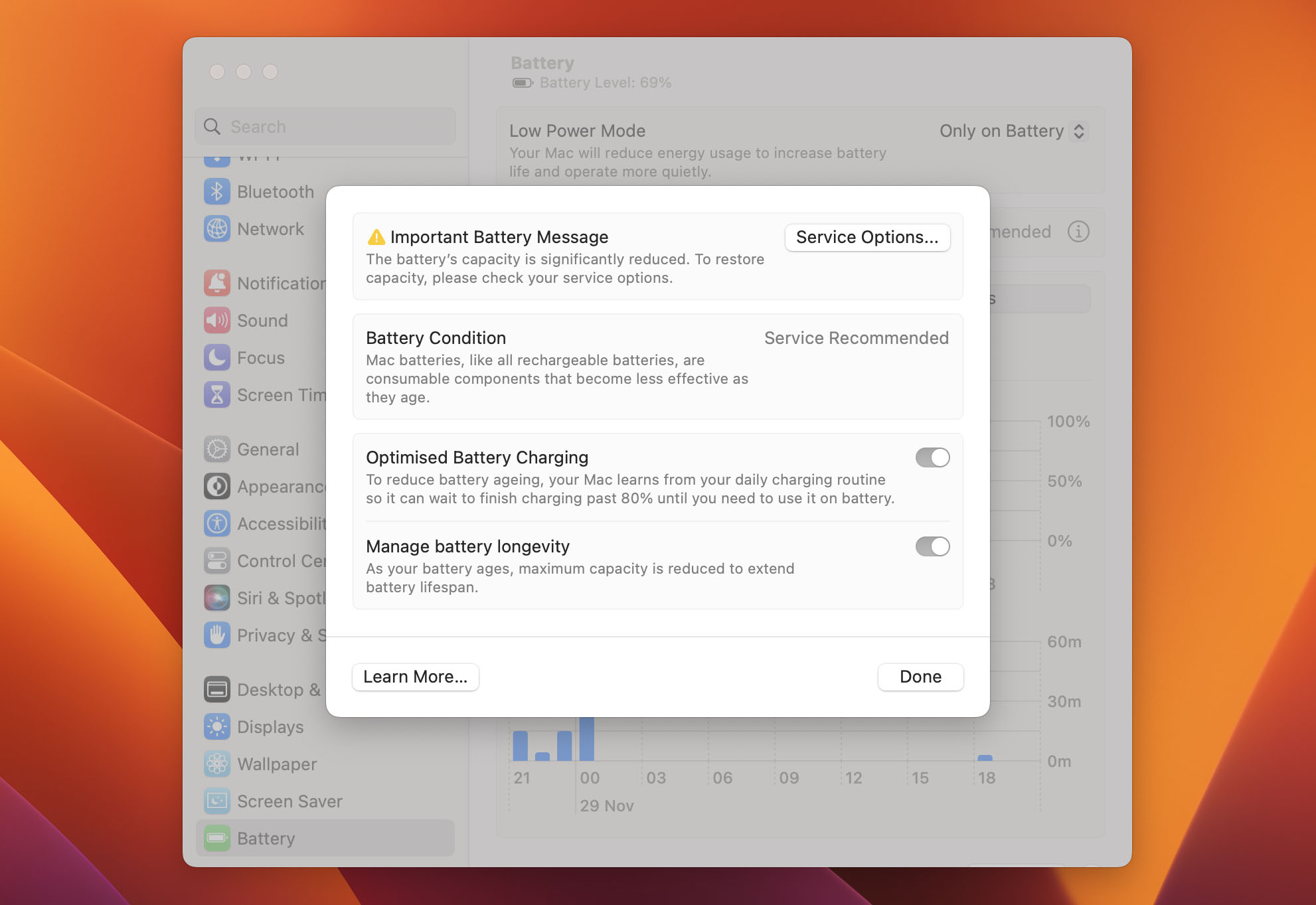Click the tallest blue usage bar

(x=587, y=738)
